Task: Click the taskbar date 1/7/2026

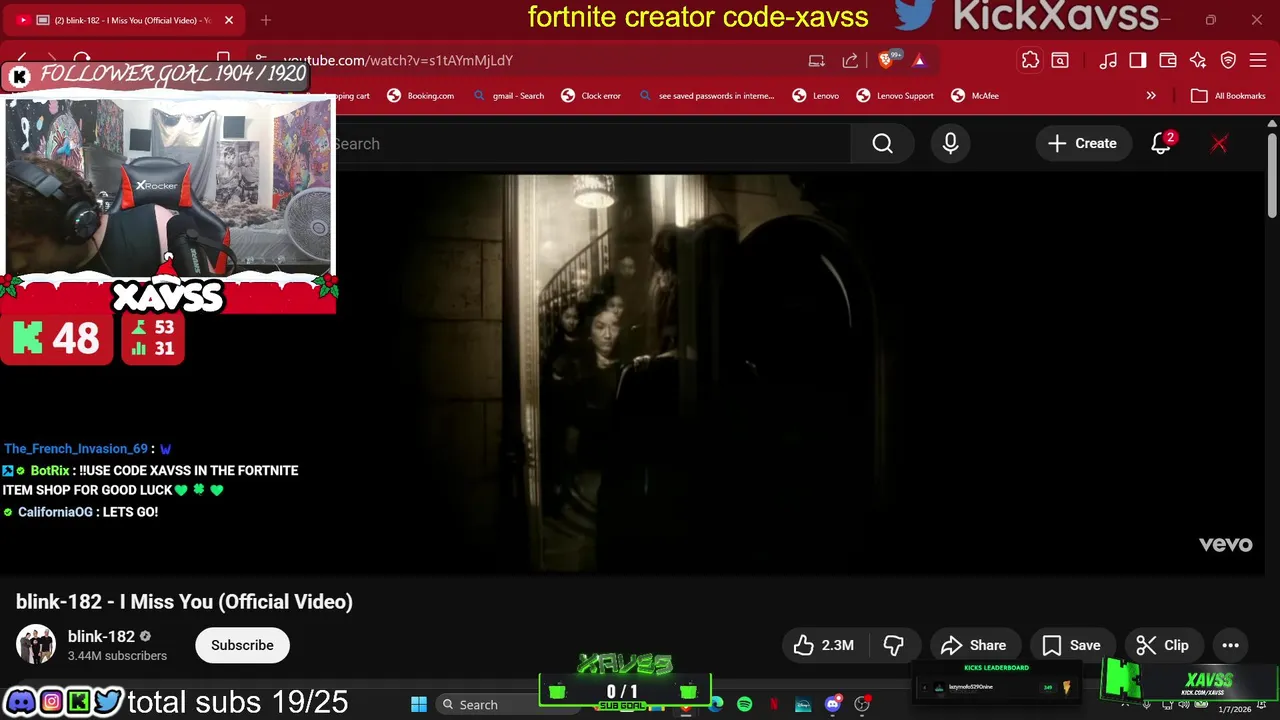Action: pos(1234,709)
